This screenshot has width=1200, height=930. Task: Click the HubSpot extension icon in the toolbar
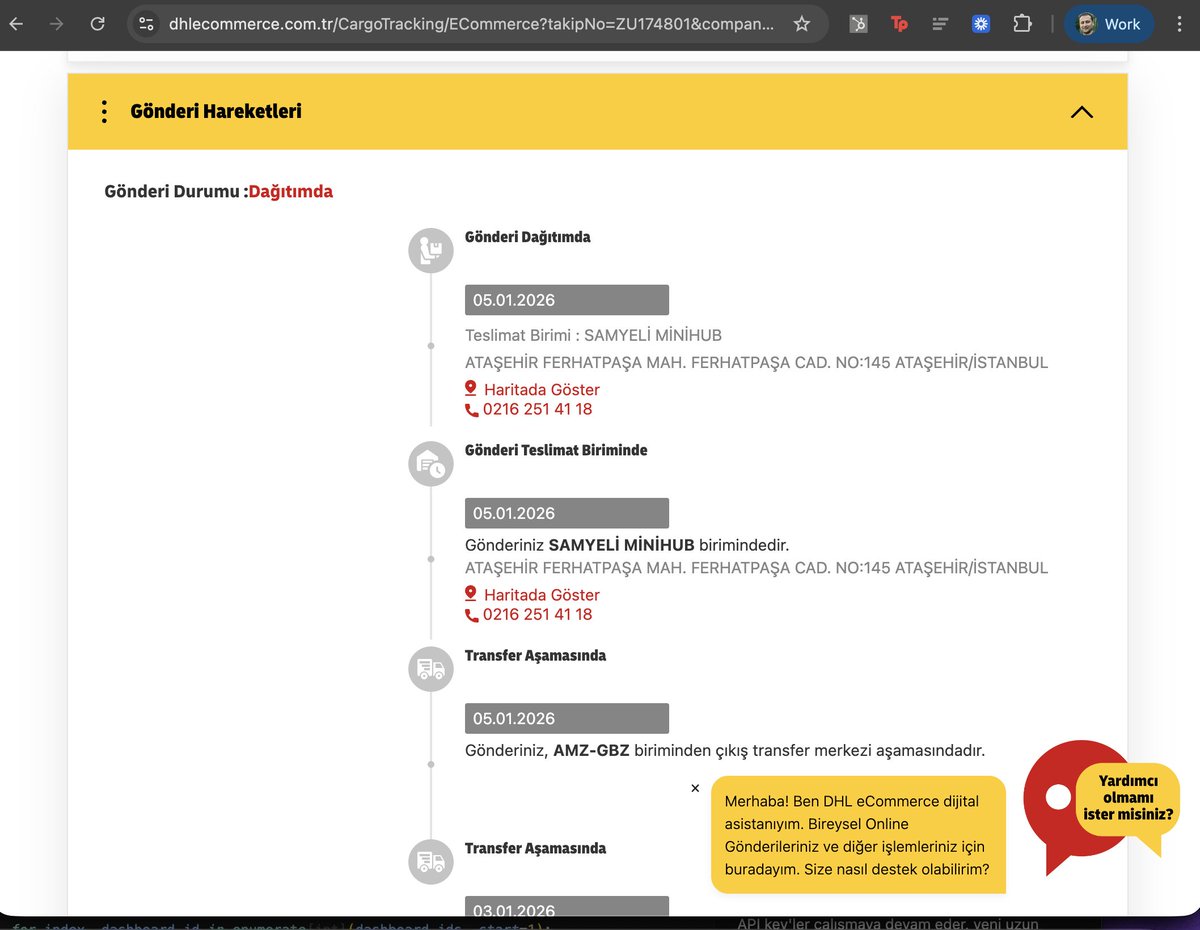(858, 23)
